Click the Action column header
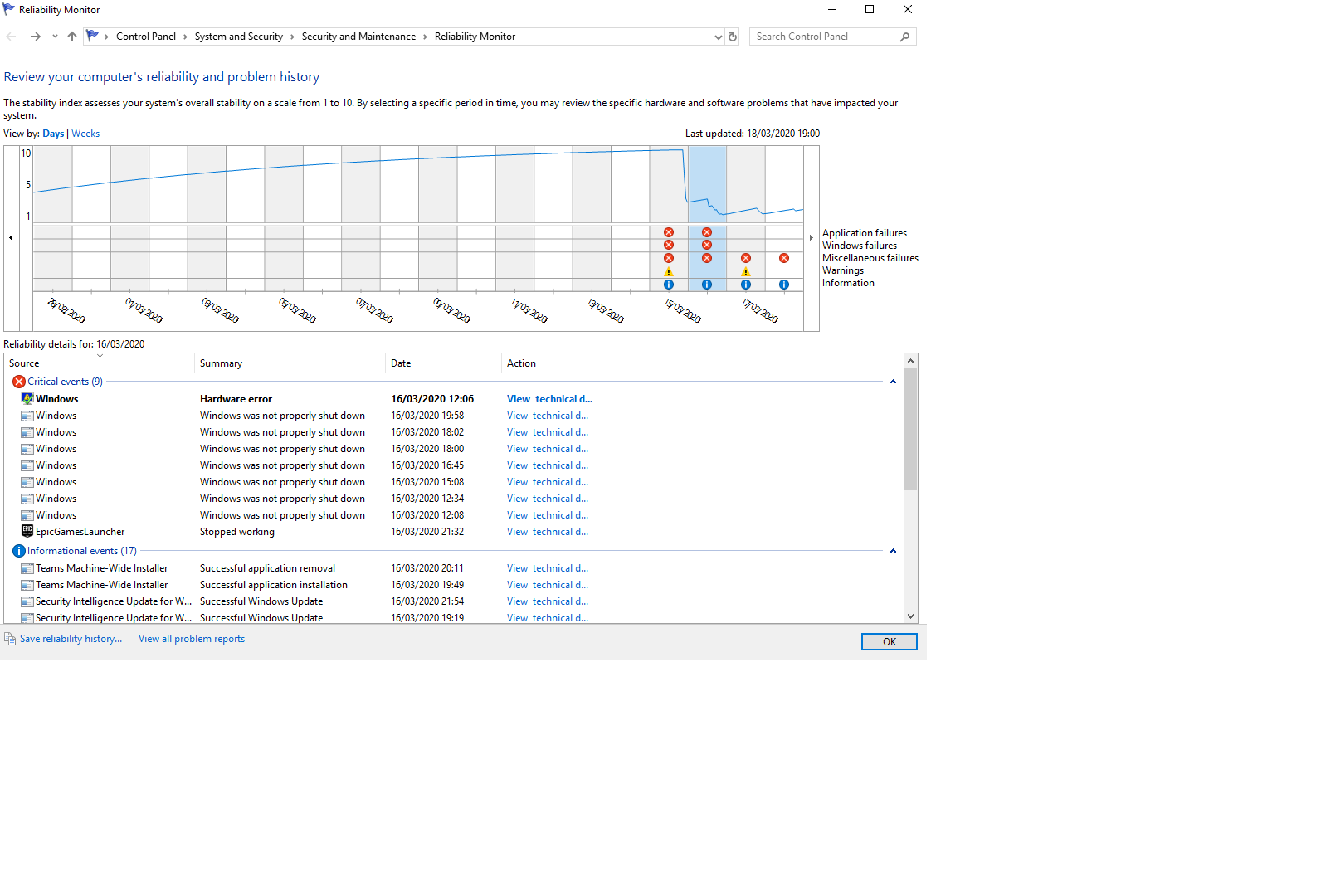This screenshot has width=1321, height=896. [549, 363]
